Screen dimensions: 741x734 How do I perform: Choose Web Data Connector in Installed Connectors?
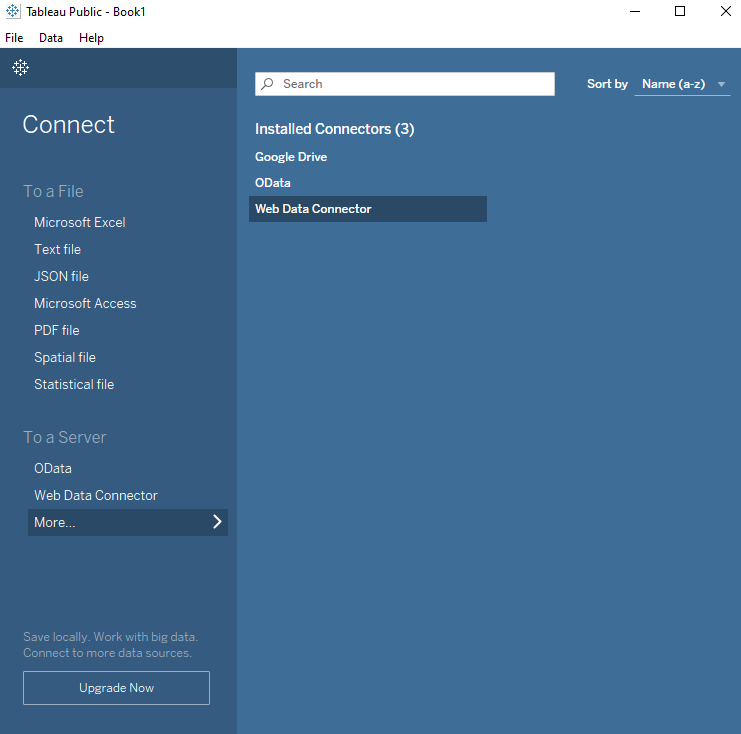click(x=313, y=209)
